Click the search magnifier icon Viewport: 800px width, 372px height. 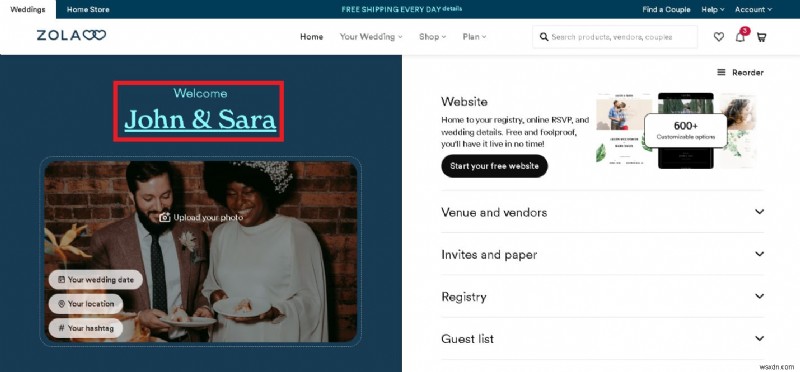point(544,37)
